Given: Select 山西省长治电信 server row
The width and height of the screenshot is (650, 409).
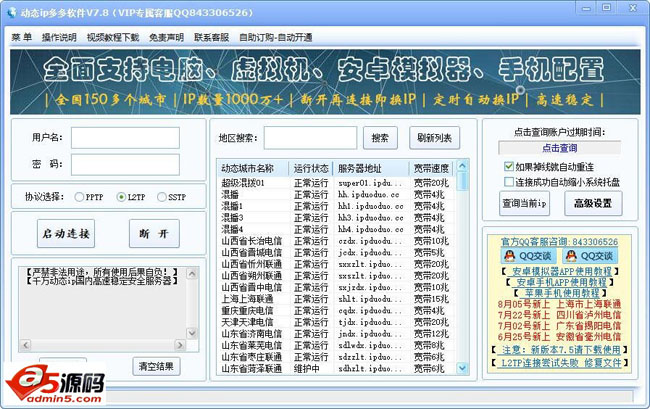Looking at the screenshot, I should [x=337, y=241].
